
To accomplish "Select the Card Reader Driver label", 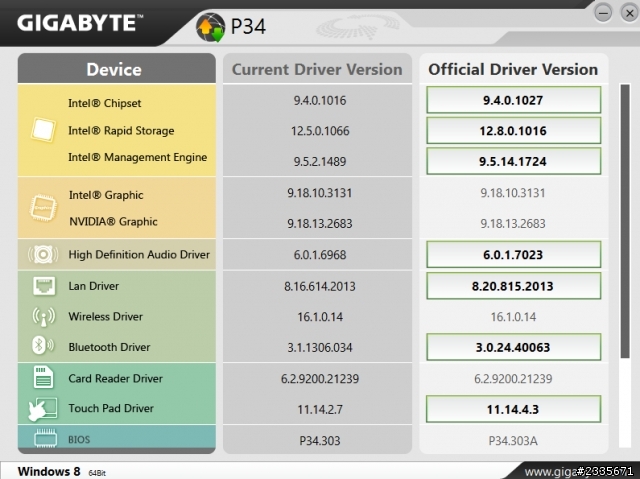I will click(116, 378).
